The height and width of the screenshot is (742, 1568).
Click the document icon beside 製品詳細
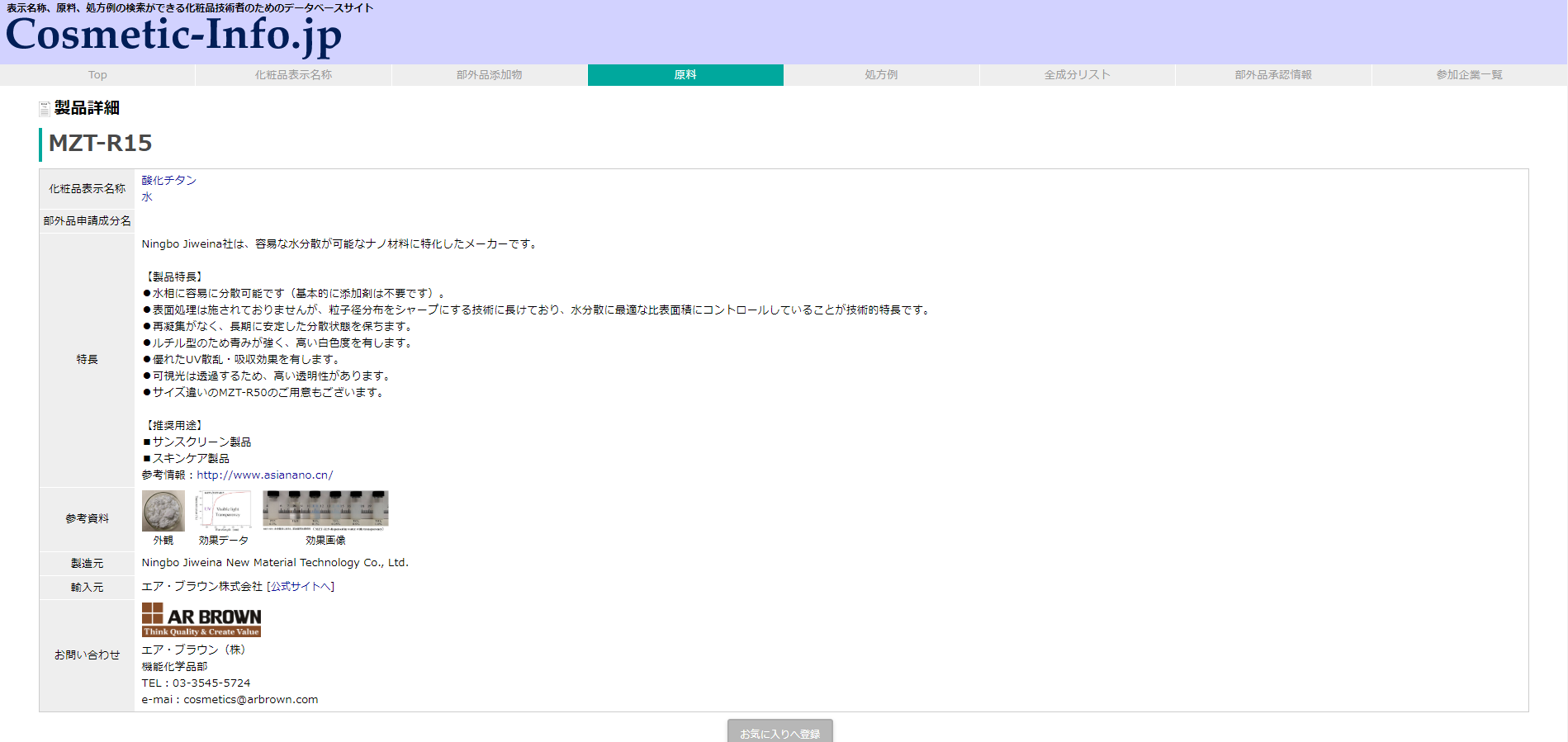pyautogui.click(x=45, y=108)
